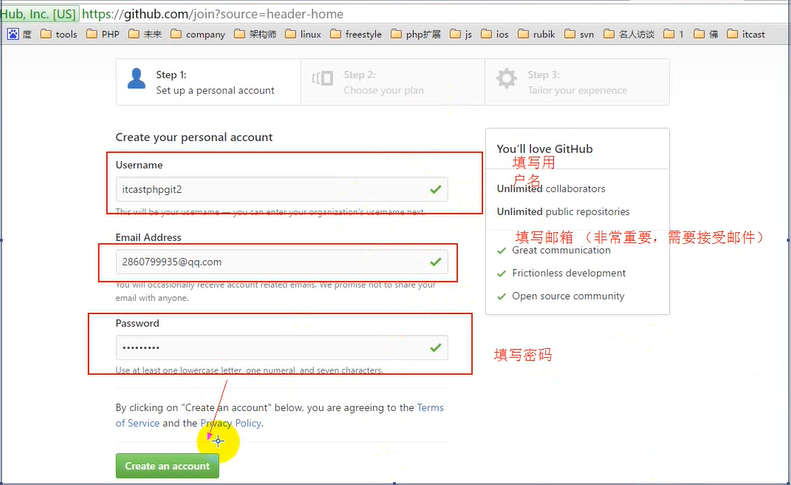Open the rubik bookmark folder
Viewport: 791px width, 485px height.
tap(537, 34)
